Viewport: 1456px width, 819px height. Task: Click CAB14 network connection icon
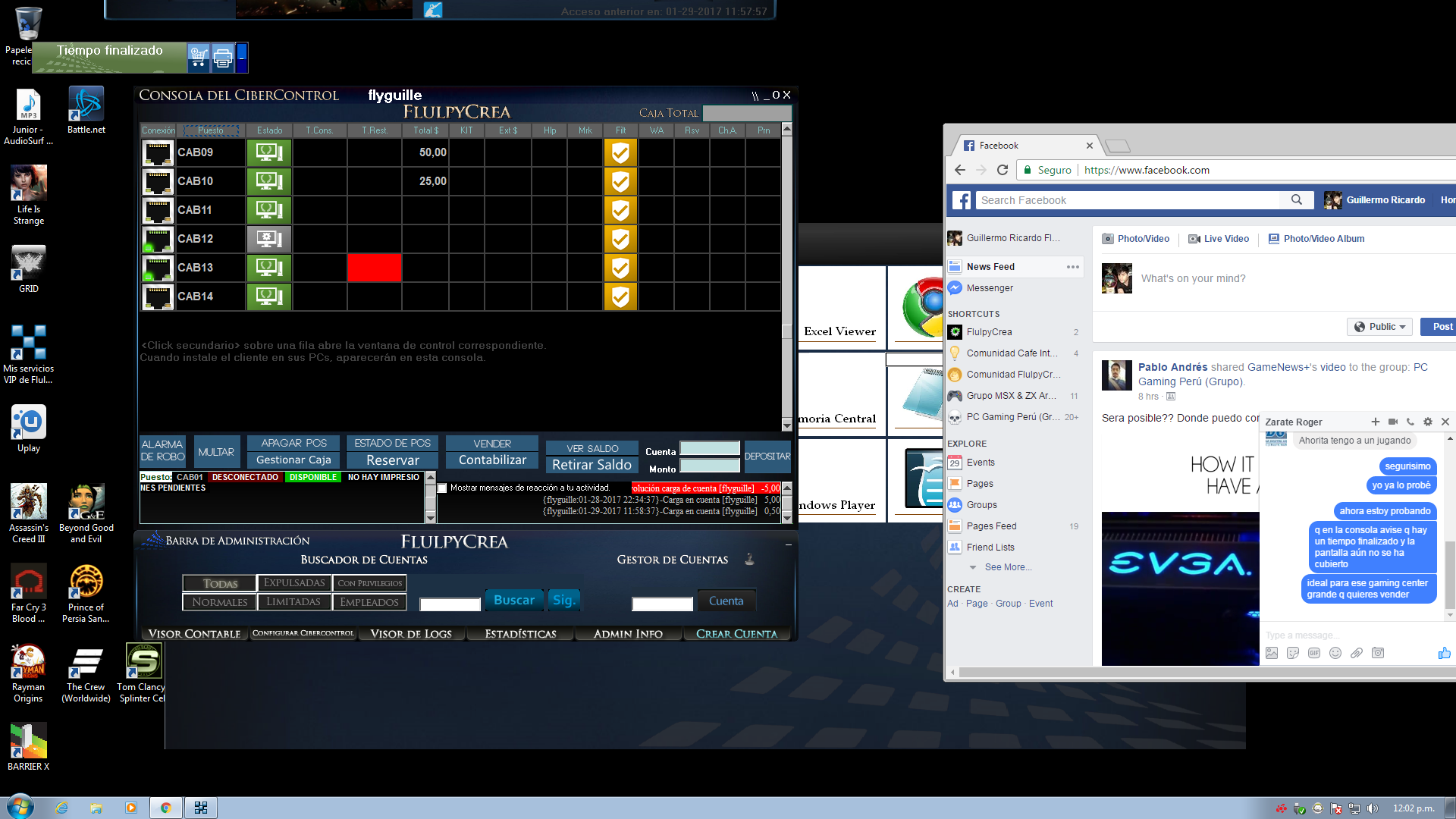[158, 297]
